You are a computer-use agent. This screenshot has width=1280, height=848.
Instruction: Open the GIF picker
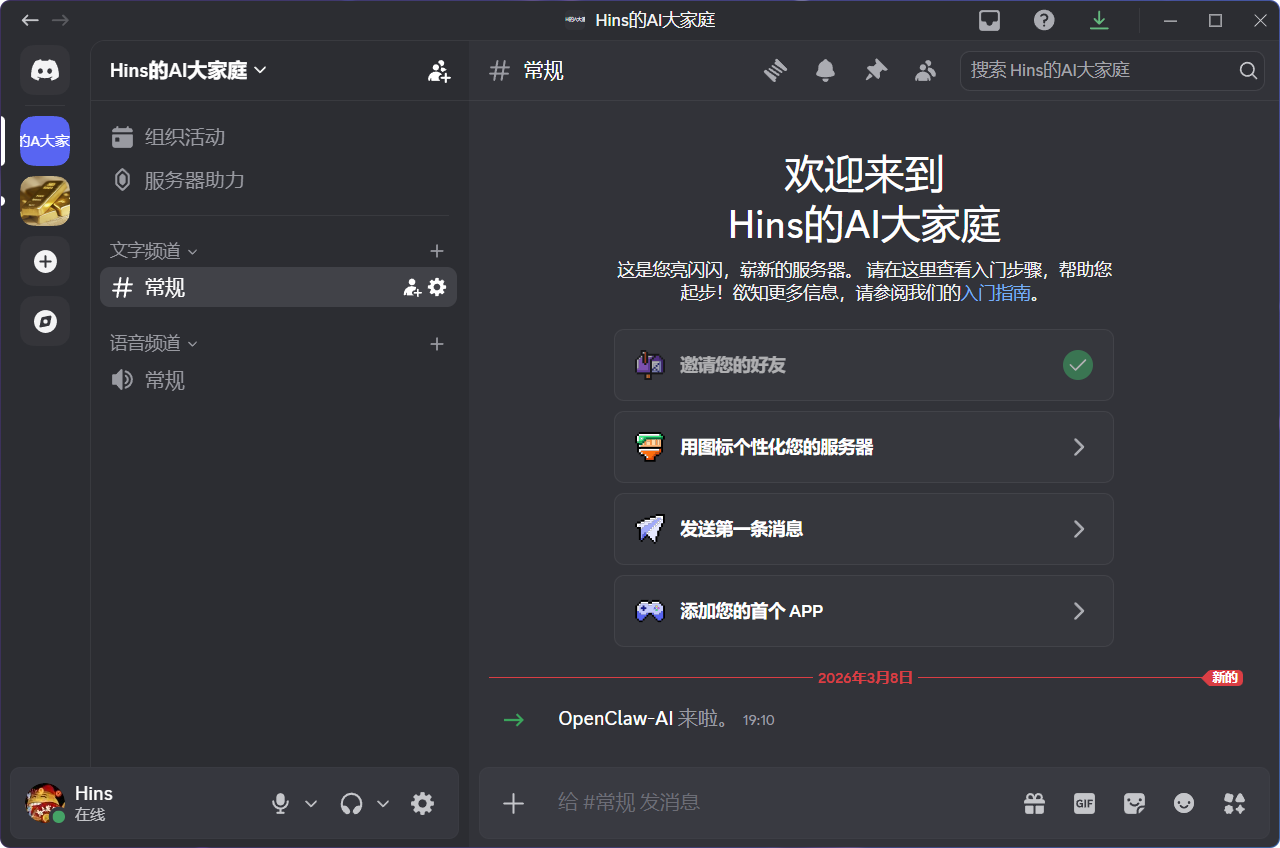pos(1084,803)
